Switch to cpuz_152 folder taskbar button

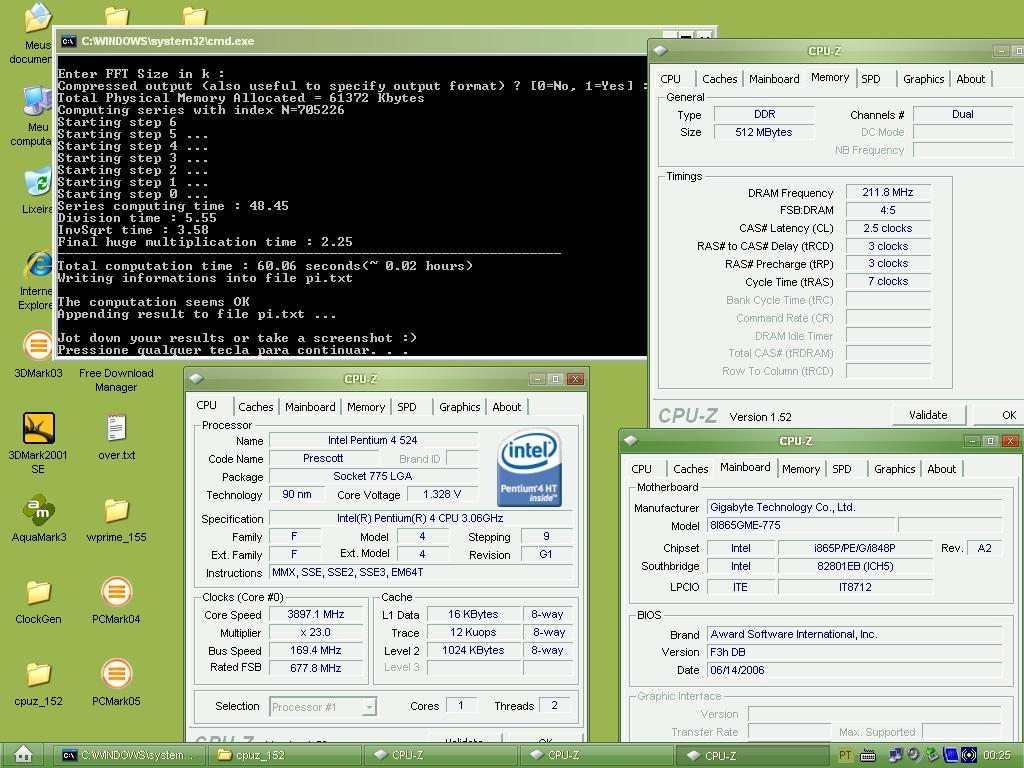click(283, 755)
